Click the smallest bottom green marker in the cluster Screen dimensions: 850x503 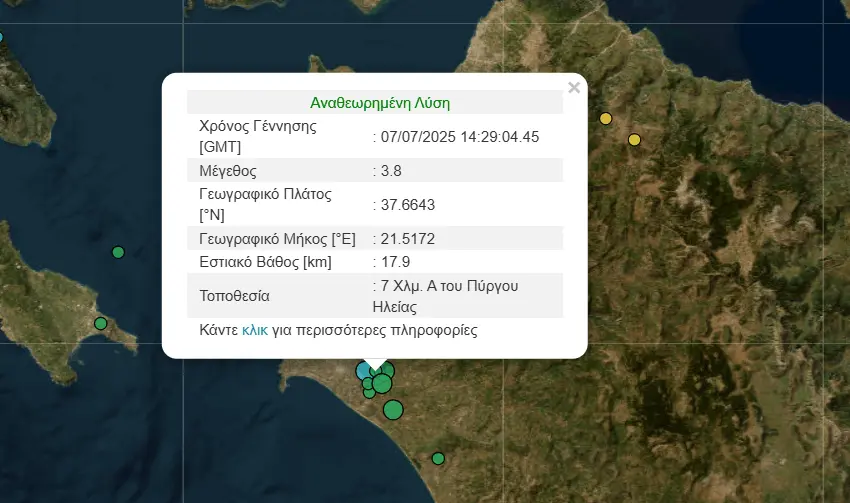pos(369,393)
